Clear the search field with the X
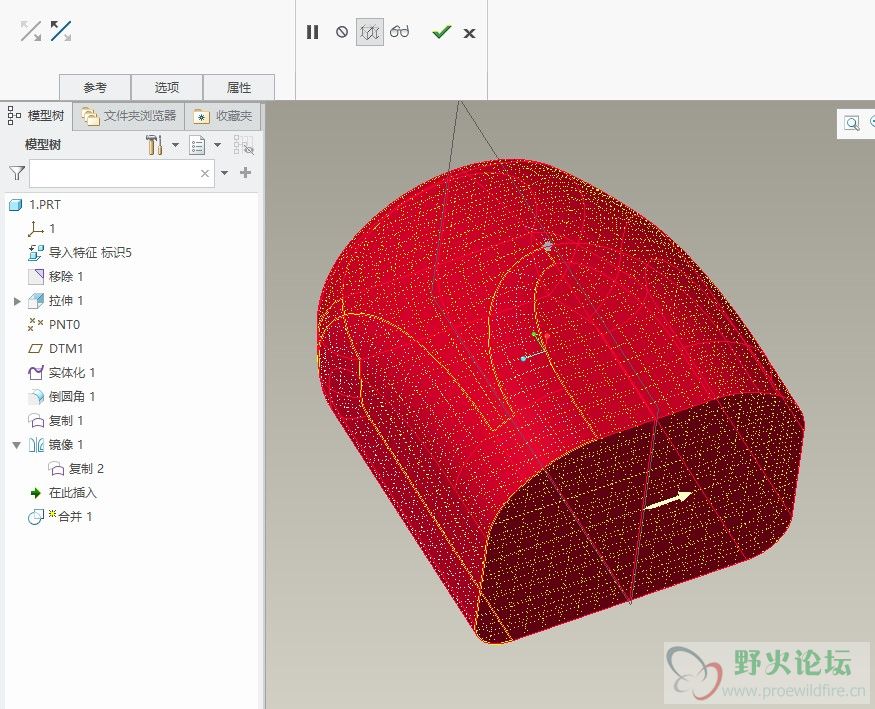 click(205, 173)
